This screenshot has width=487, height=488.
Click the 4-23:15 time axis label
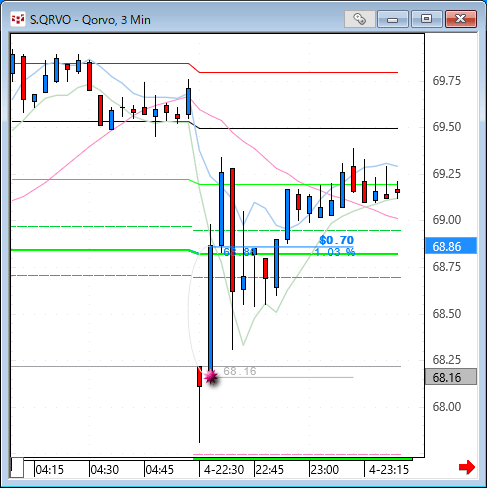(x=389, y=470)
